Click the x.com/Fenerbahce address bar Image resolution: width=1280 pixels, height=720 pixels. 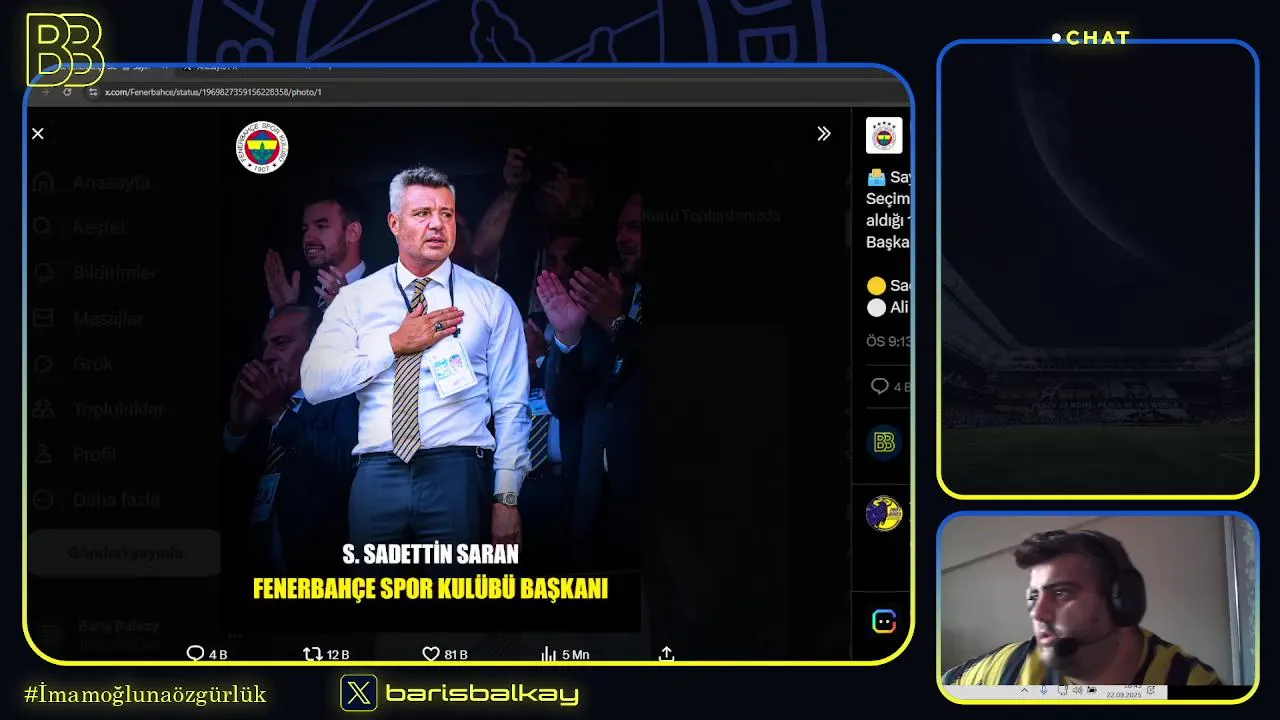(213, 92)
